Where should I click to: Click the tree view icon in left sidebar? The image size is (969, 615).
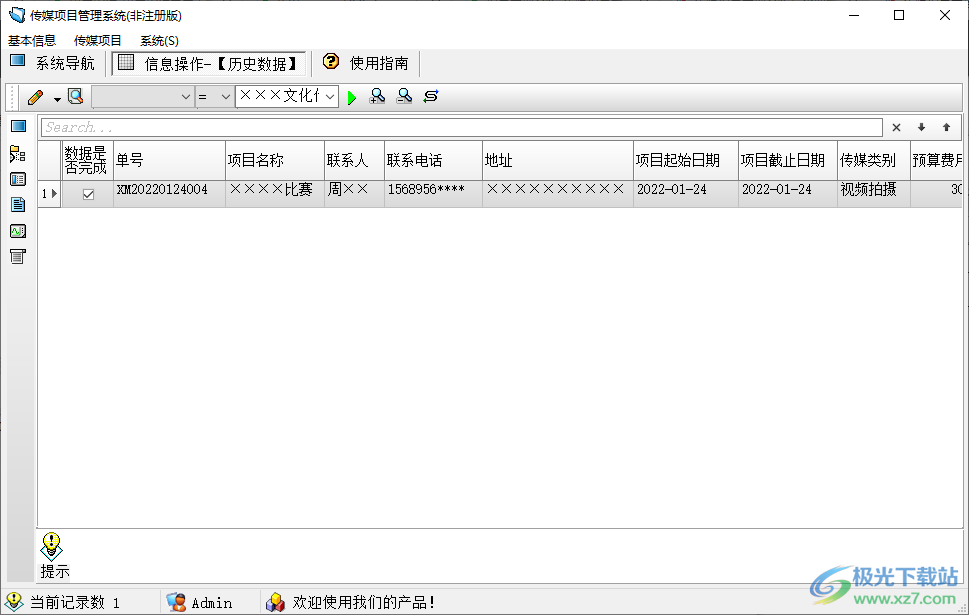coord(17,153)
